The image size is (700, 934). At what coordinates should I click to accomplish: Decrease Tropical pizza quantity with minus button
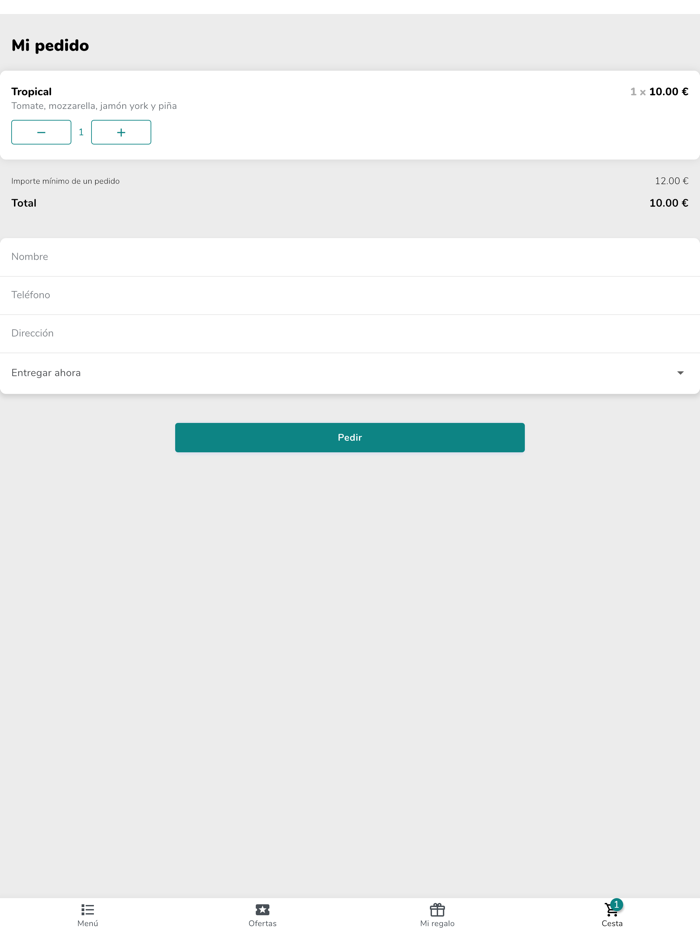tap(41, 132)
